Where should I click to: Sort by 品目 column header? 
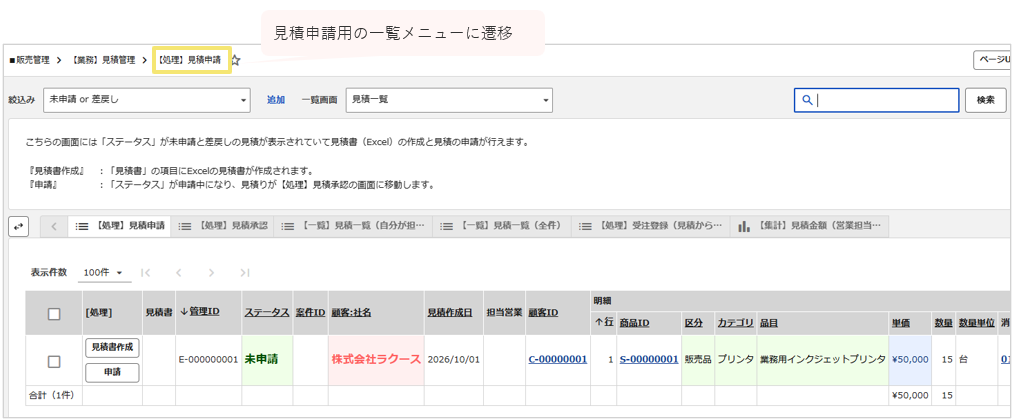click(x=769, y=323)
